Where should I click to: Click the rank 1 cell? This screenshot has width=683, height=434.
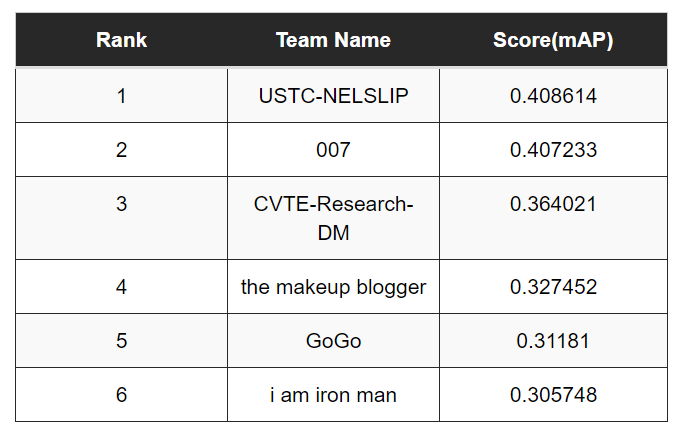point(121,96)
